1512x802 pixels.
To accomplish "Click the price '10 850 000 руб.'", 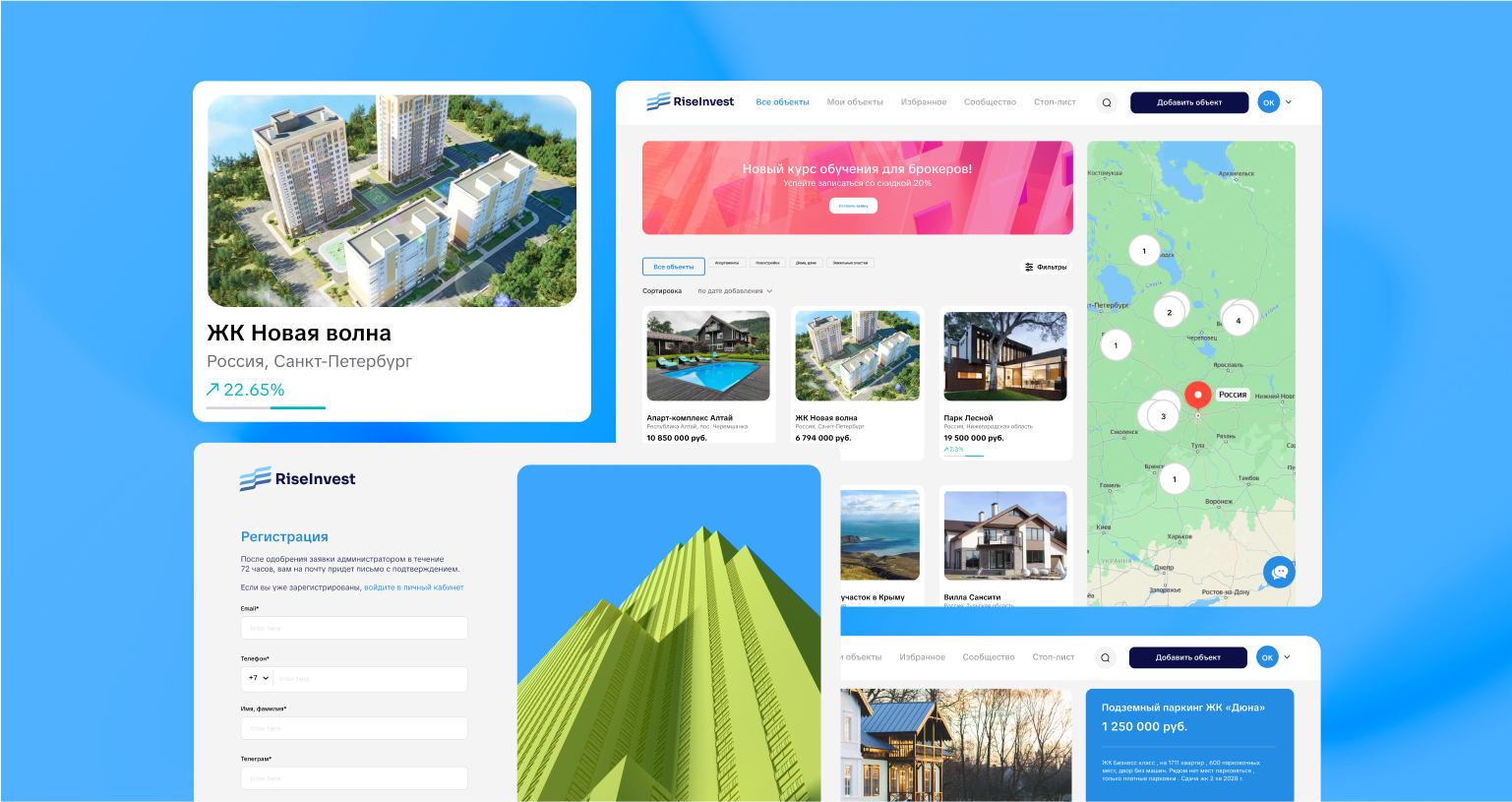I will click(x=677, y=438).
